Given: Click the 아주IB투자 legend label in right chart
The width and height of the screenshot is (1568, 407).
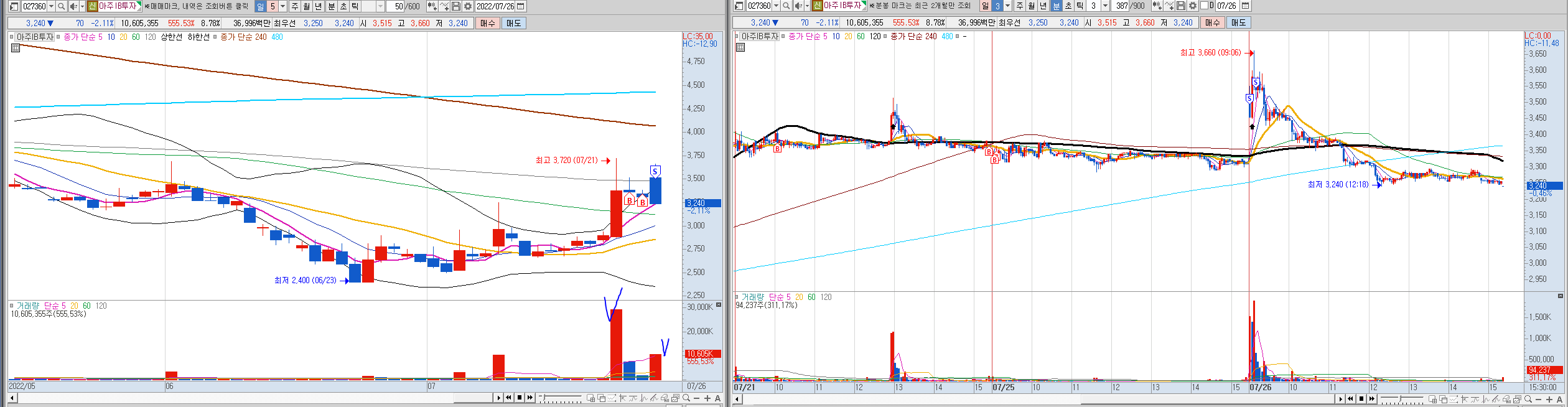Looking at the screenshot, I should point(760,37).
